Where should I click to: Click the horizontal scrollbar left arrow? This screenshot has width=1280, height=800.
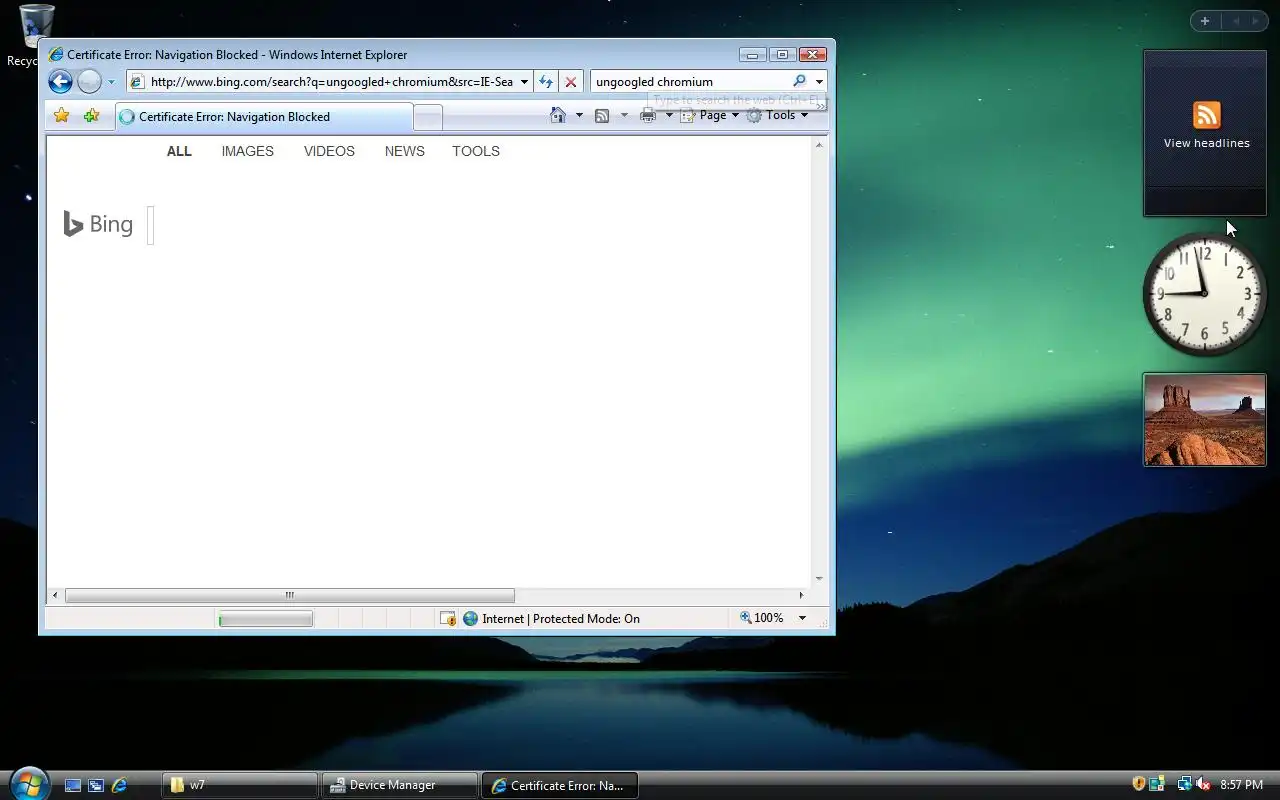point(55,595)
